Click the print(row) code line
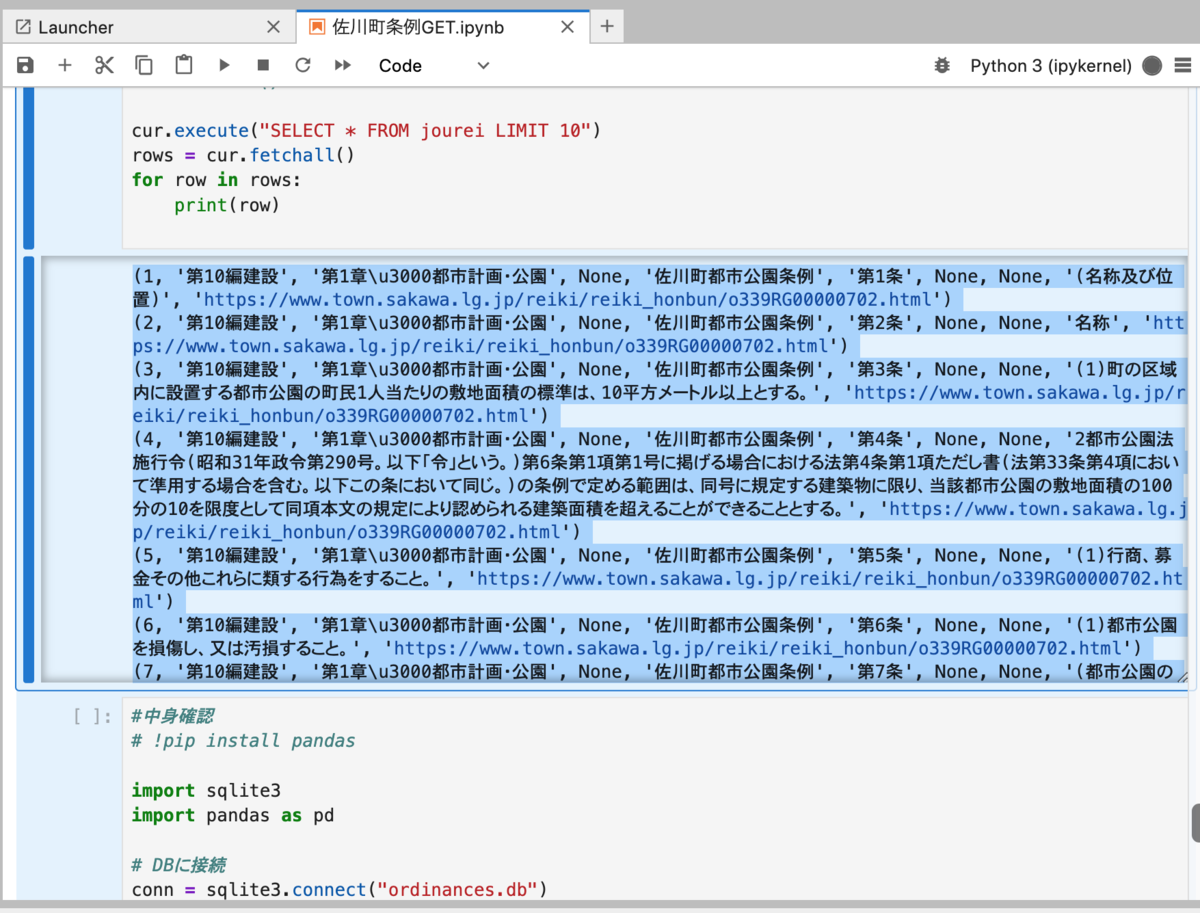Image resolution: width=1200 pixels, height=913 pixels. pyautogui.click(x=227, y=205)
